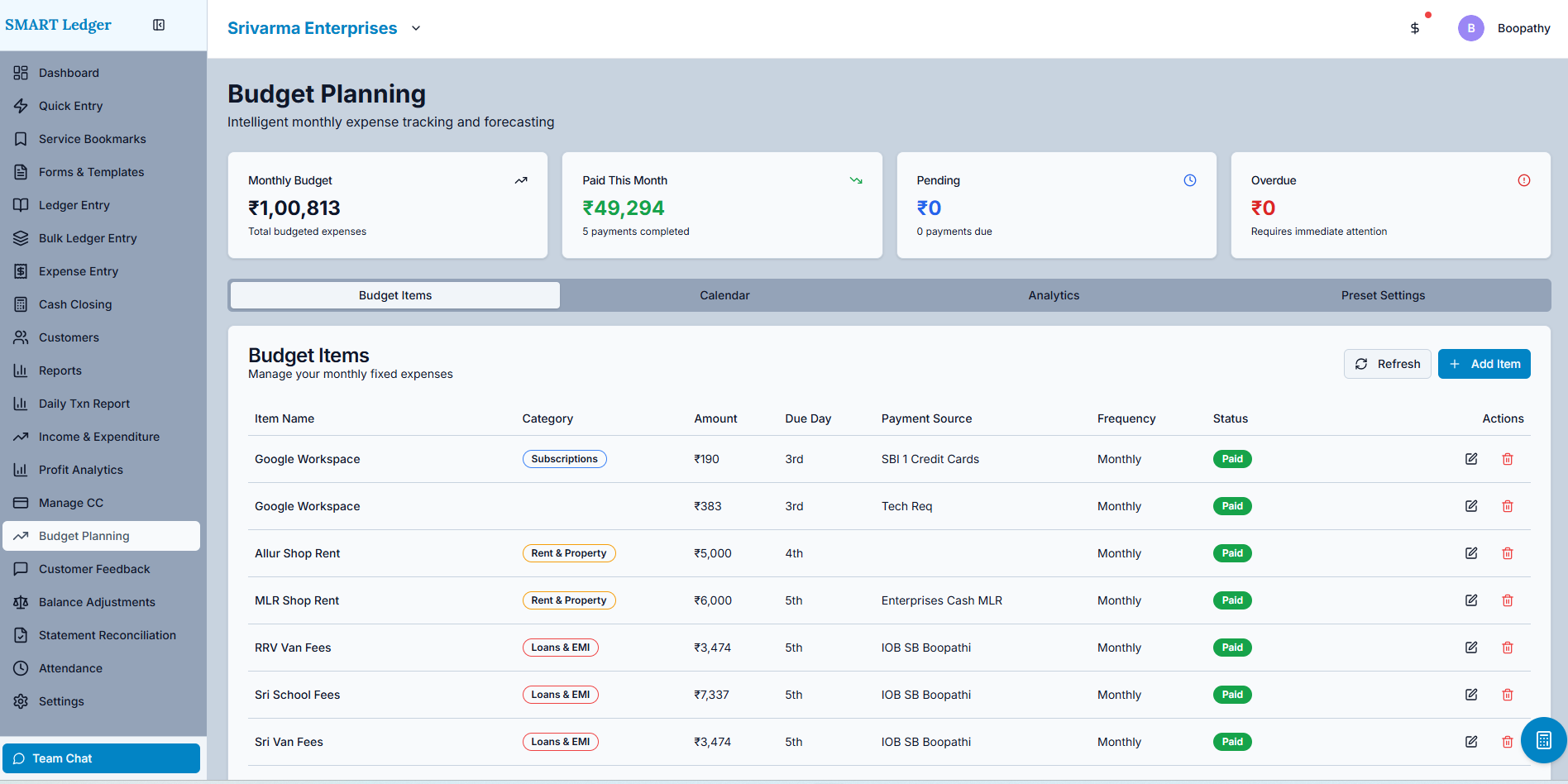The height and width of the screenshot is (784, 1568).
Task: Click Loans & EMI badge for RRV Van Fees
Action: point(561,648)
